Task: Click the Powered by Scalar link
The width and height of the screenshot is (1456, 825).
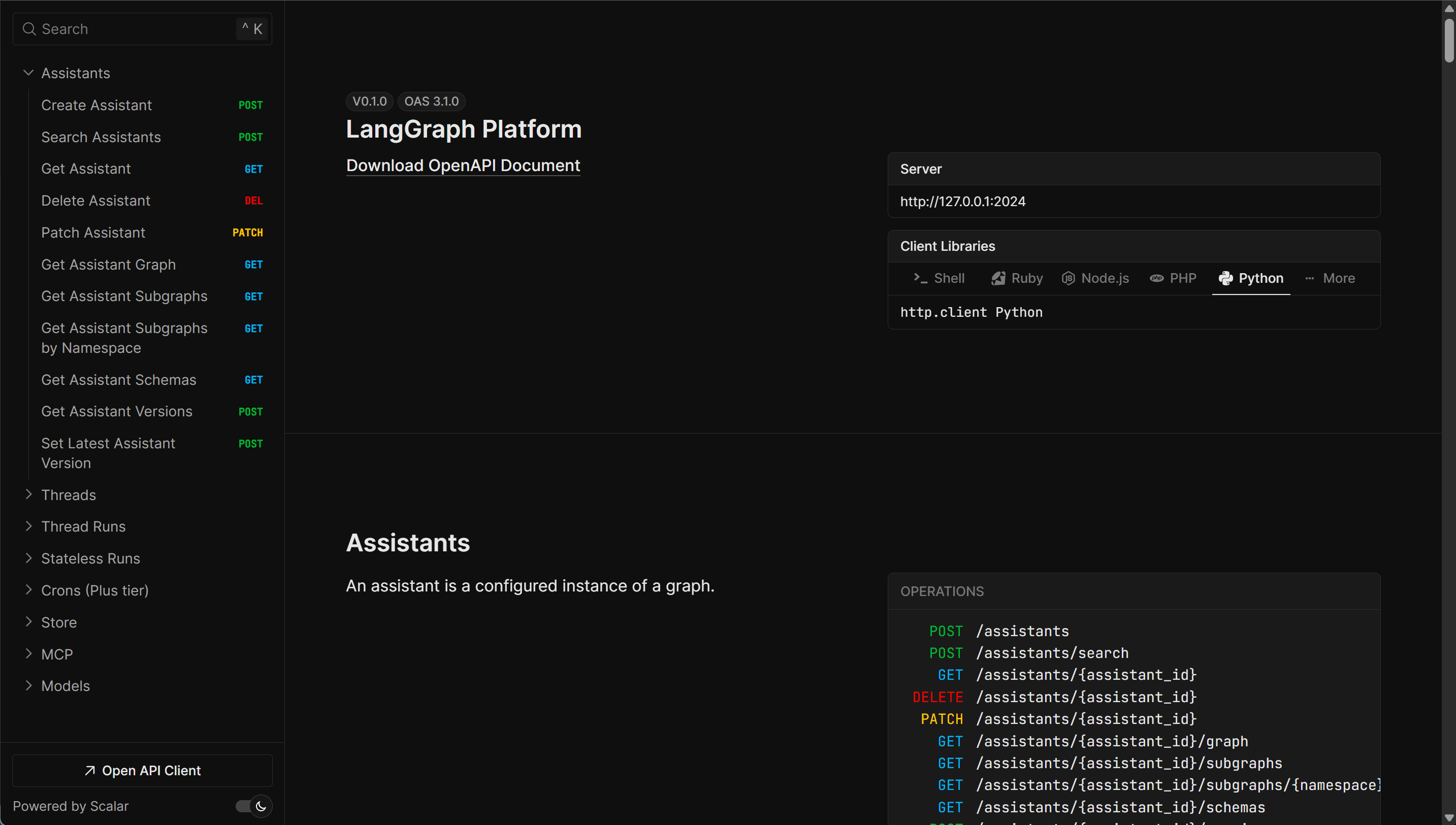Action: coord(70,806)
